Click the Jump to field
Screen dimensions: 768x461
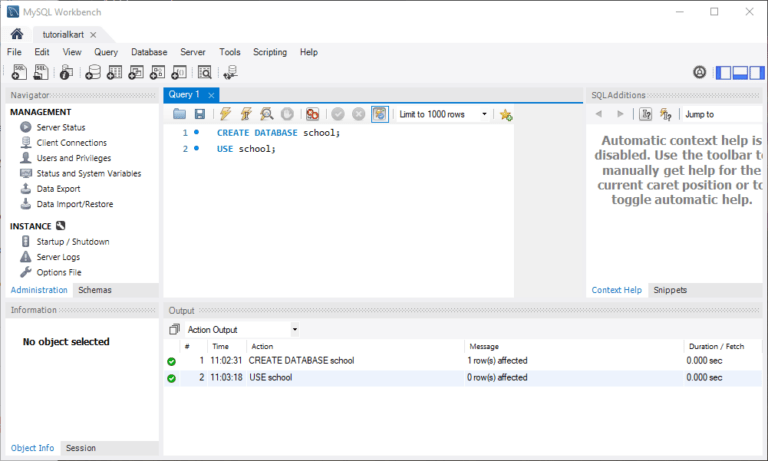(x=722, y=114)
